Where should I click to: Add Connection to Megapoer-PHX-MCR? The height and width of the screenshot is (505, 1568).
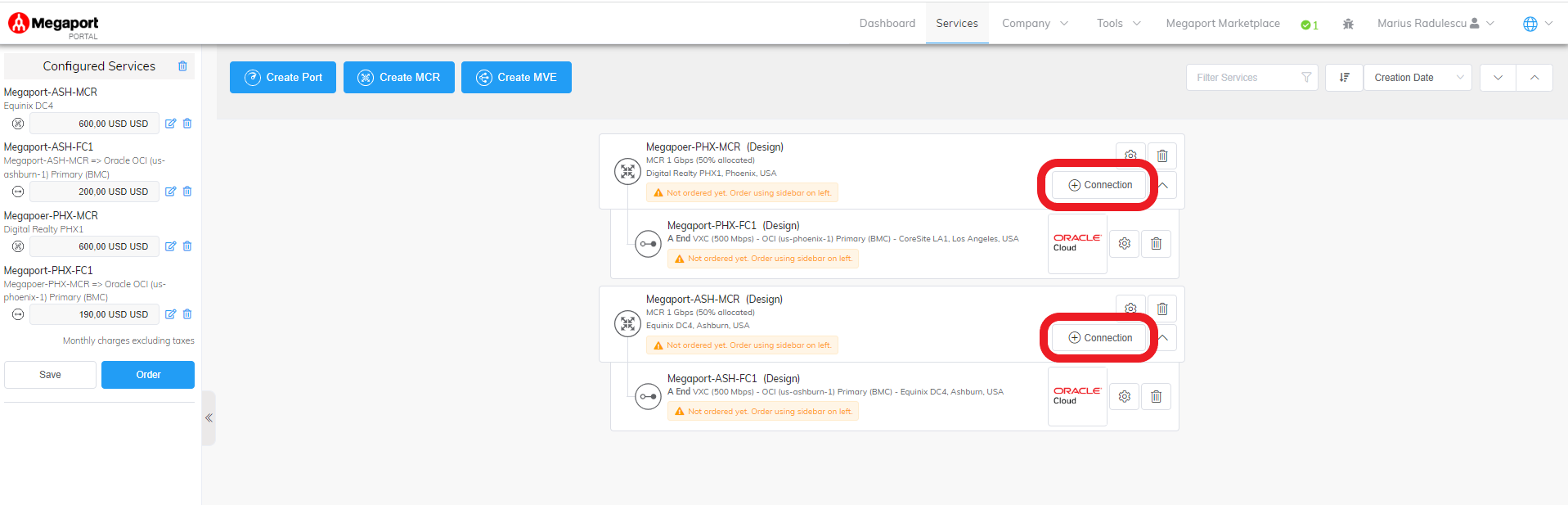(1100, 185)
